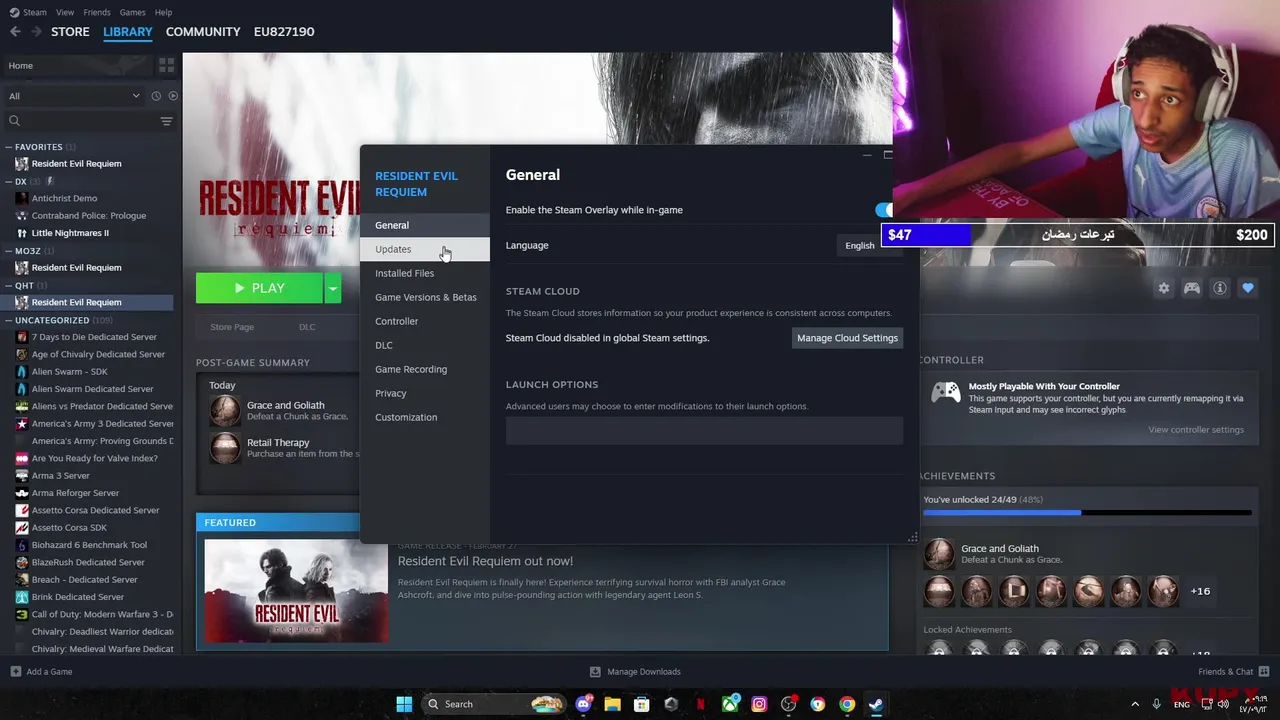Select Privacy in properties sidebar
This screenshot has width=1280, height=720.
pos(425,393)
